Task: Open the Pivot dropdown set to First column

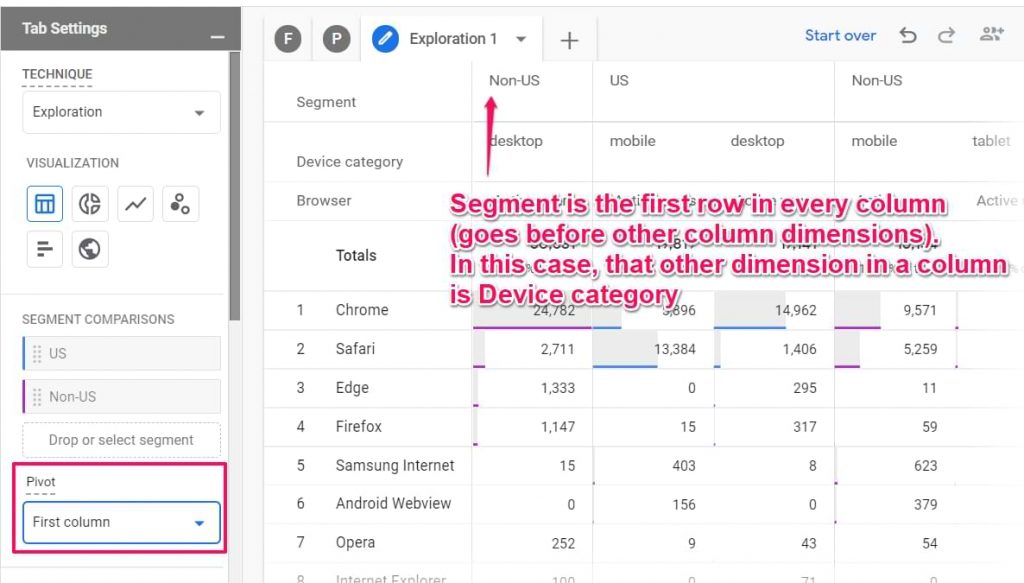Action: 120,522
